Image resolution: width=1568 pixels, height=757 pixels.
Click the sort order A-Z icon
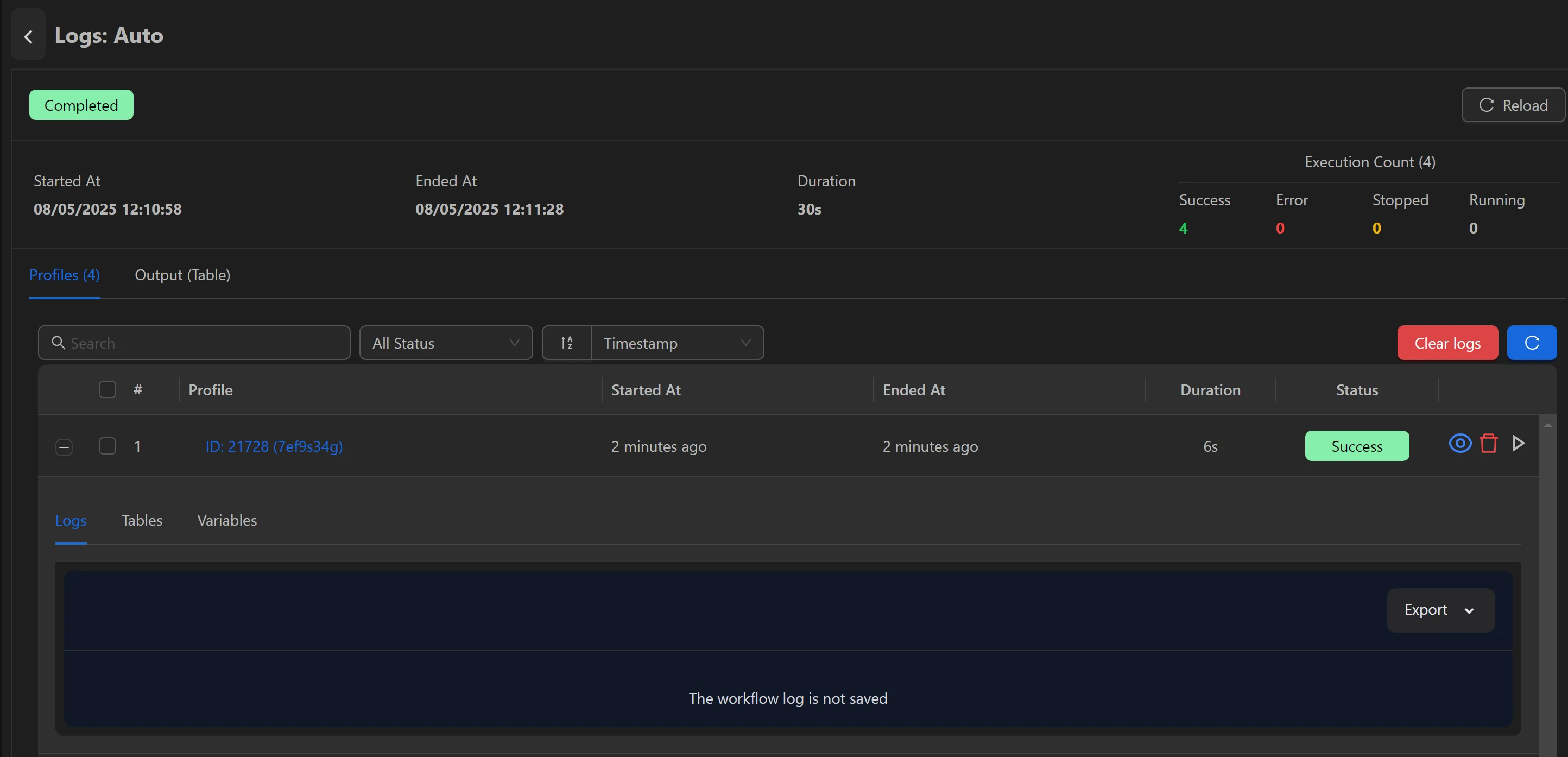[566, 342]
